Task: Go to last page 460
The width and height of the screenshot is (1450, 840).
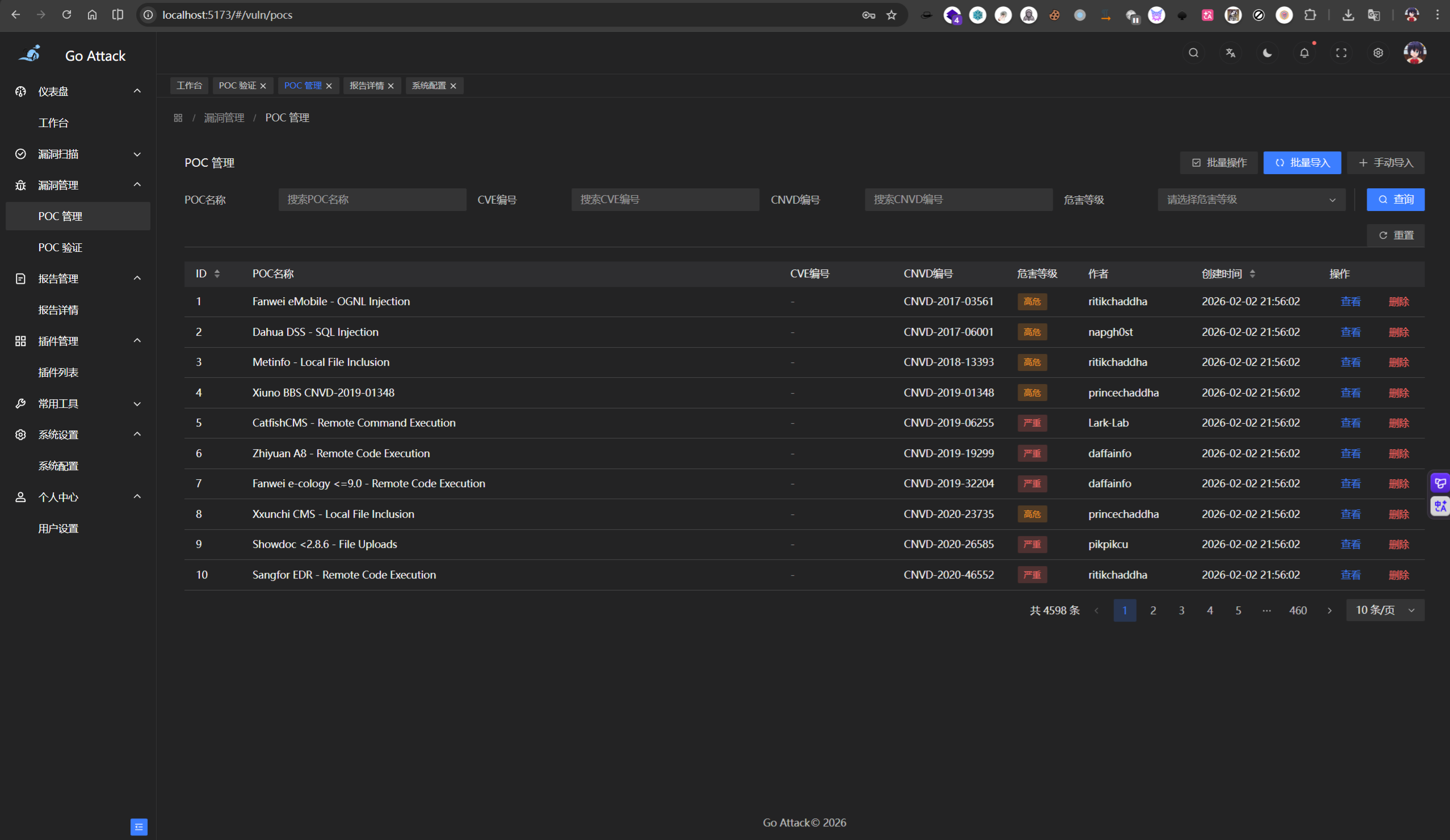Action: [x=1298, y=610]
